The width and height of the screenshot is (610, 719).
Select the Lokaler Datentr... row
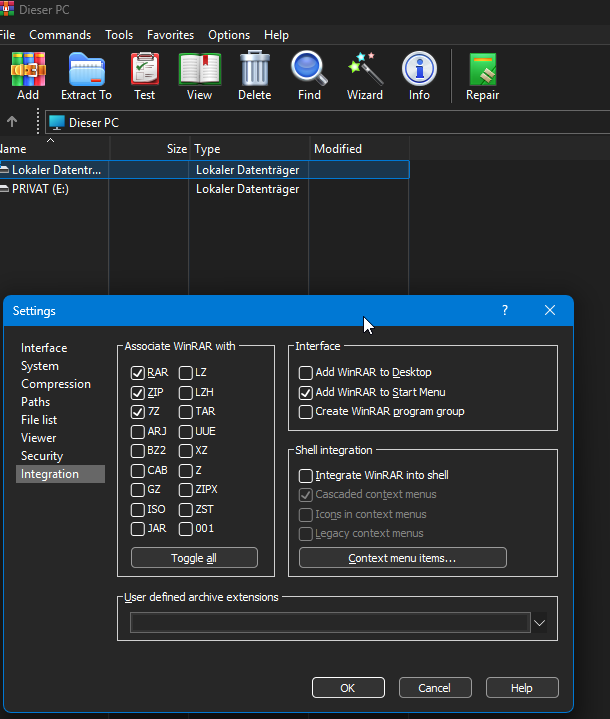(204, 170)
